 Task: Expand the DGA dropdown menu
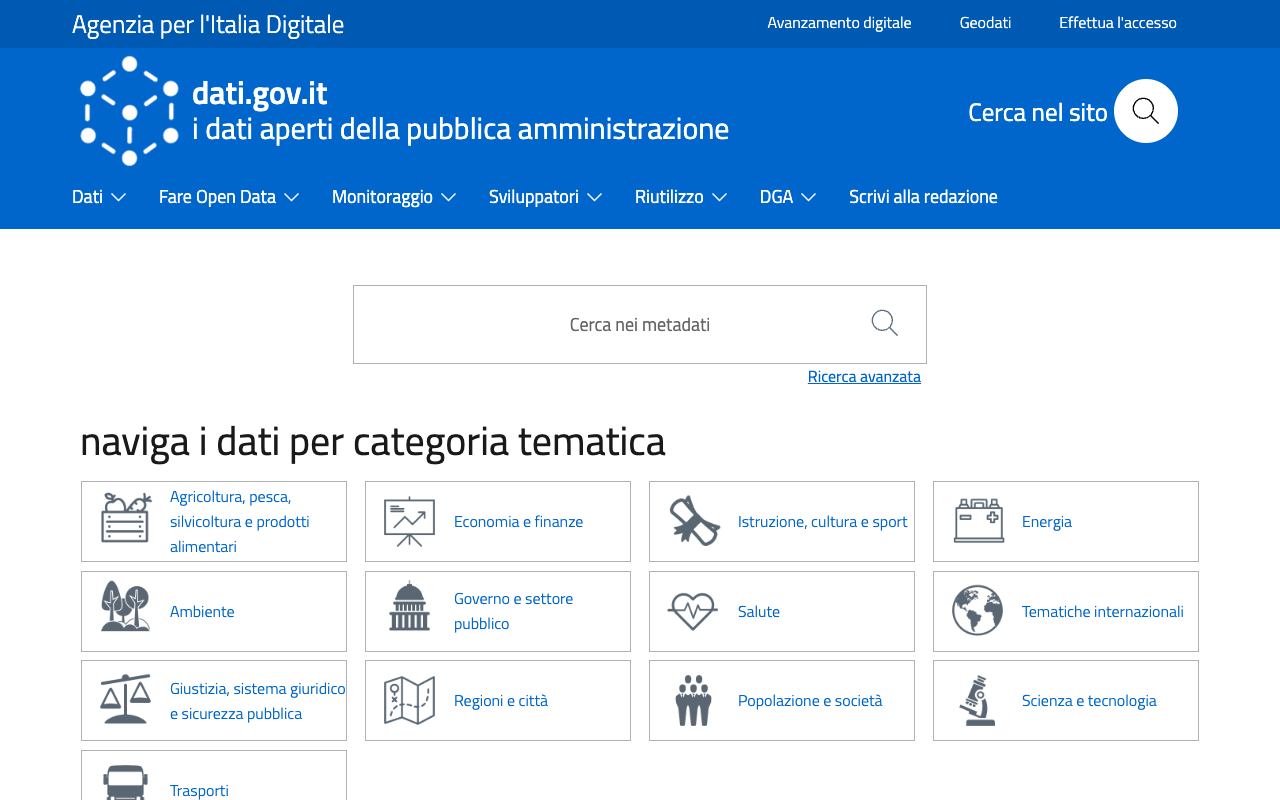pos(788,197)
